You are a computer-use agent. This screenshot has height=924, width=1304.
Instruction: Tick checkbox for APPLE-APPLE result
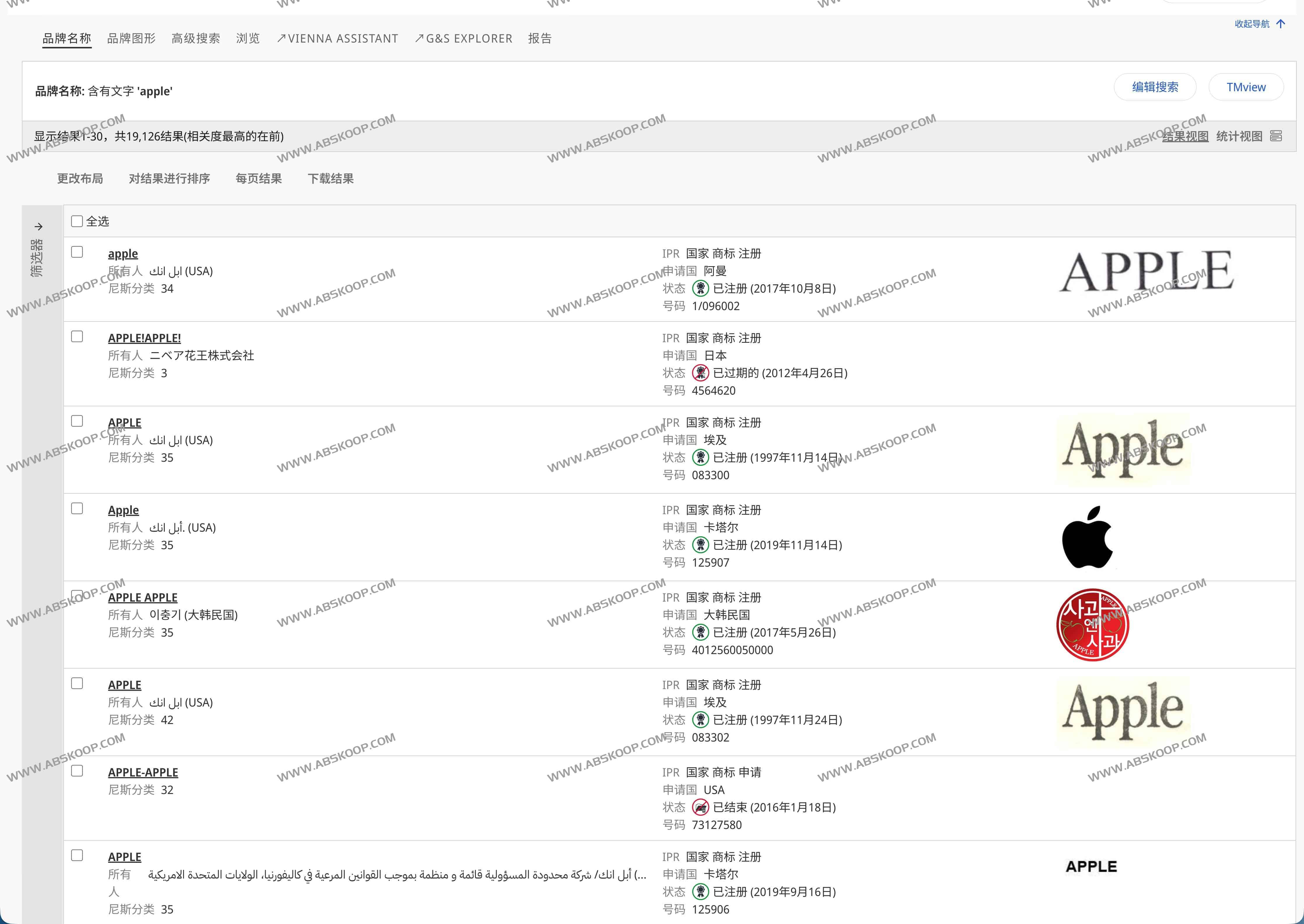click(x=77, y=771)
